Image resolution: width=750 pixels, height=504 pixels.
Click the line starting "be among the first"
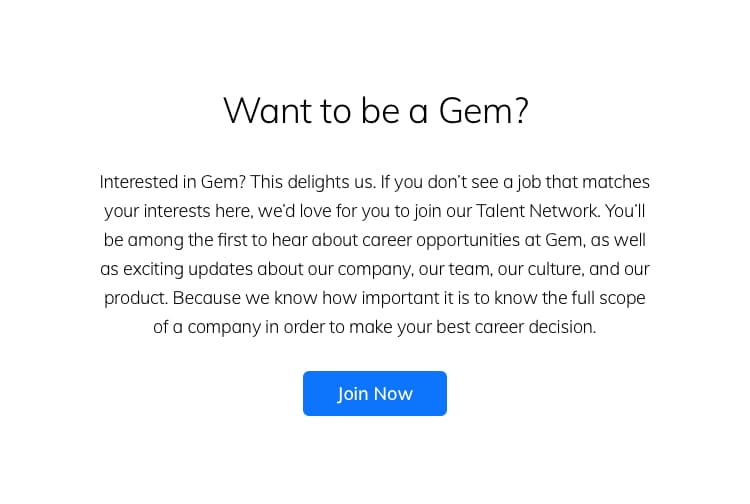click(x=375, y=240)
